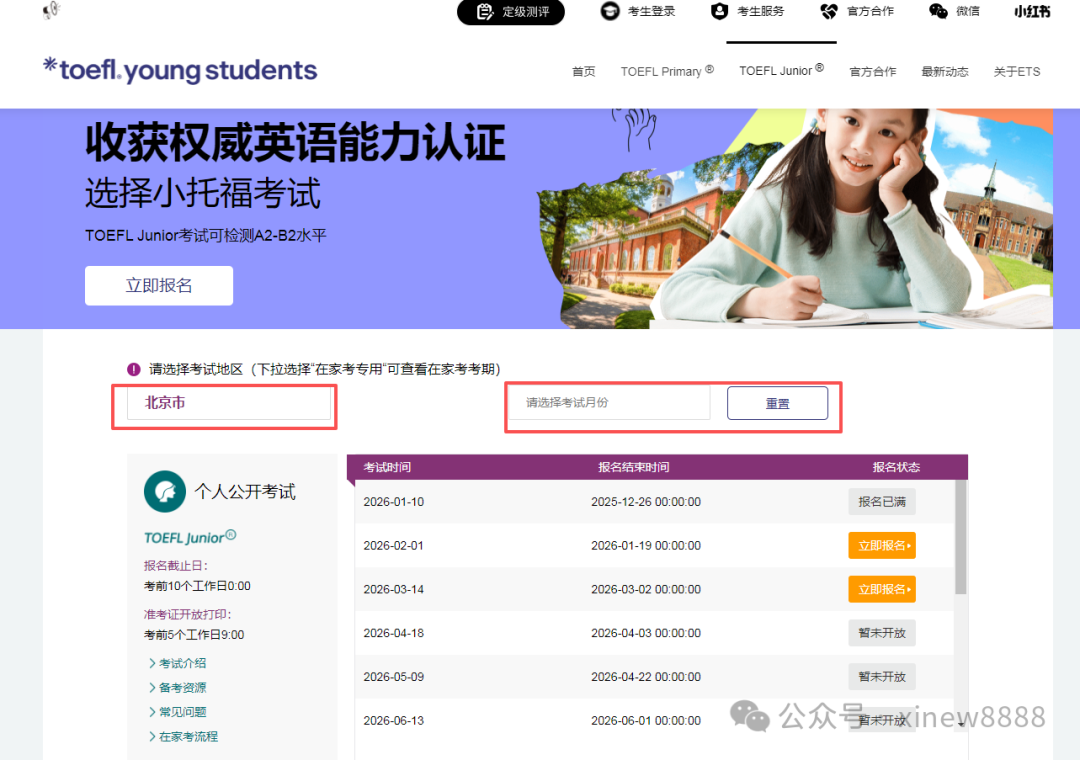Click the toefl young students logo
This screenshot has height=760, width=1080.
click(x=180, y=70)
